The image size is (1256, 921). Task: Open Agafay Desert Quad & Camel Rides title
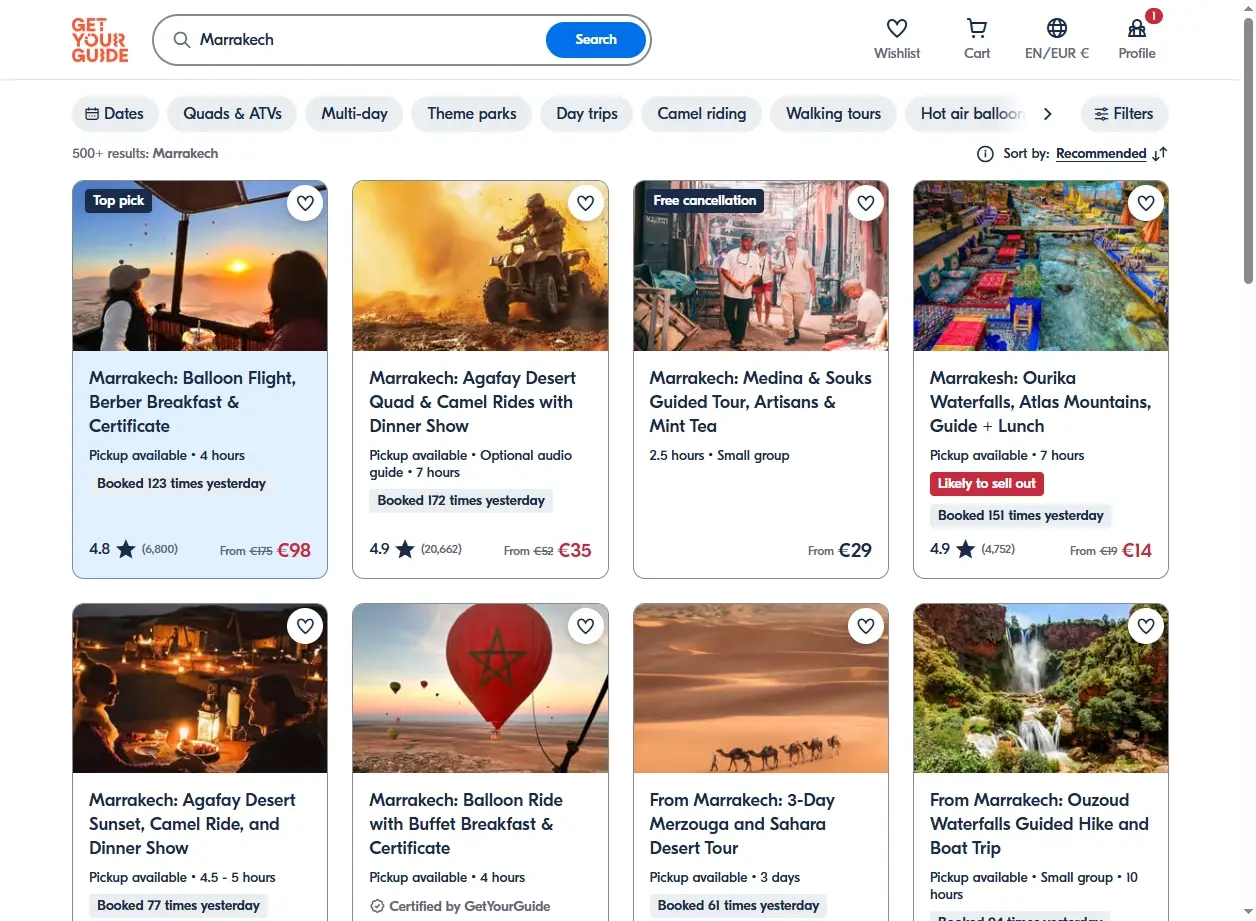point(473,402)
